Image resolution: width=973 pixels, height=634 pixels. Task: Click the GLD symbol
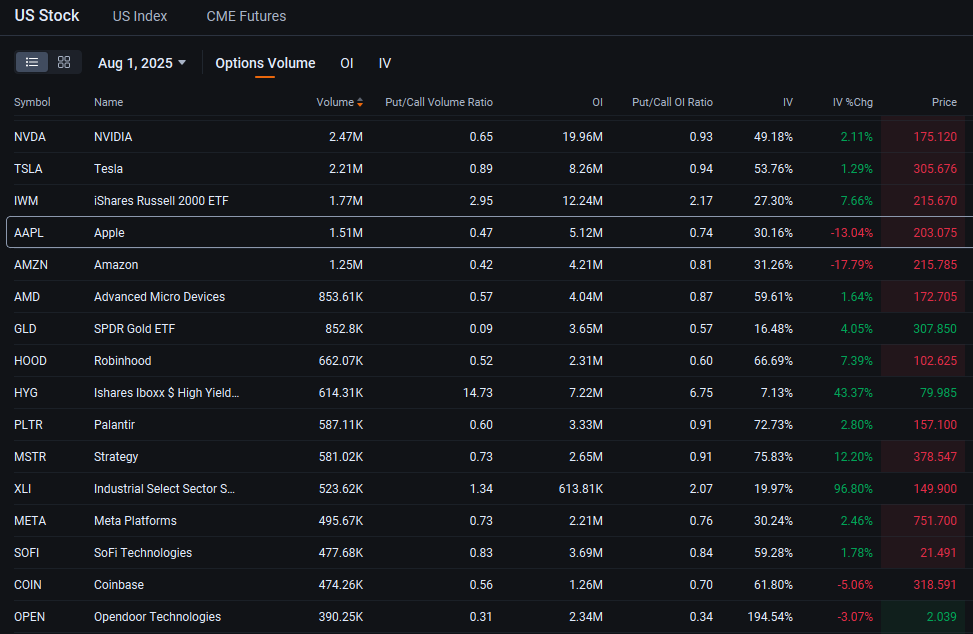click(x=25, y=329)
